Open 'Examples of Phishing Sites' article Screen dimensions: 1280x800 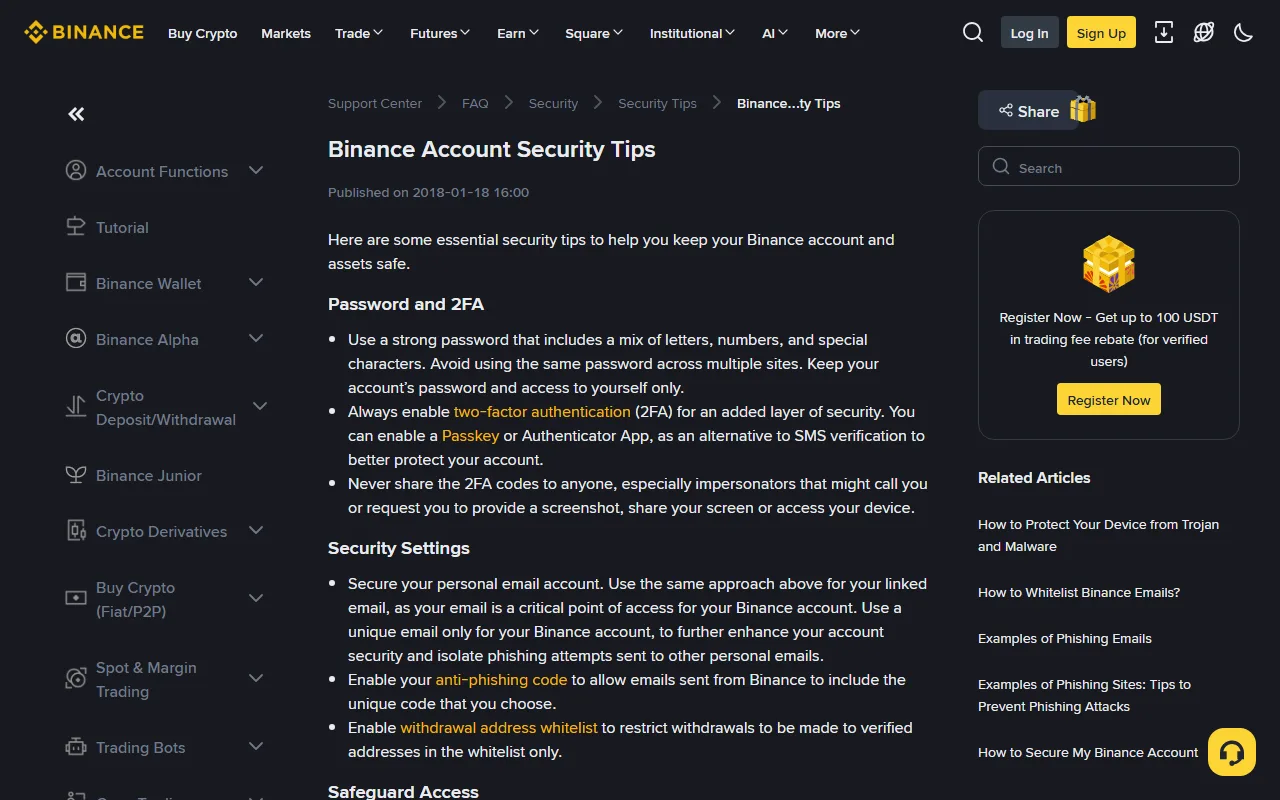click(x=1084, y=695)
